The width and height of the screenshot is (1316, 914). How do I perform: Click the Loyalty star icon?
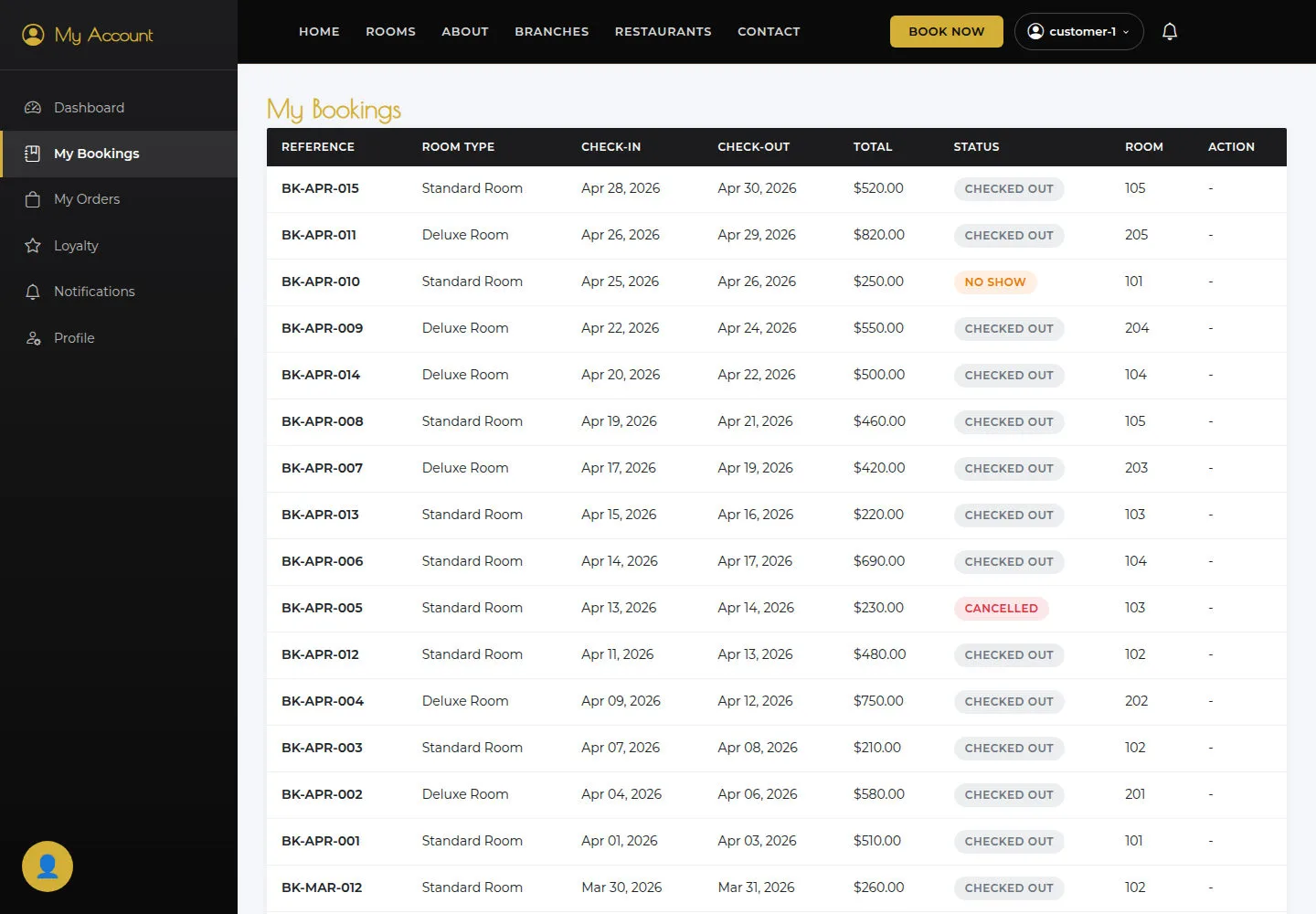coord(33,246)
